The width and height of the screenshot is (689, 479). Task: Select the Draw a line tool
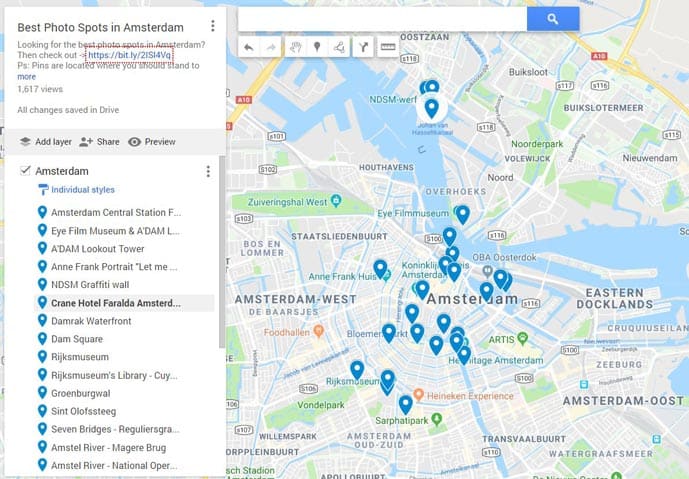coord(339,47)
